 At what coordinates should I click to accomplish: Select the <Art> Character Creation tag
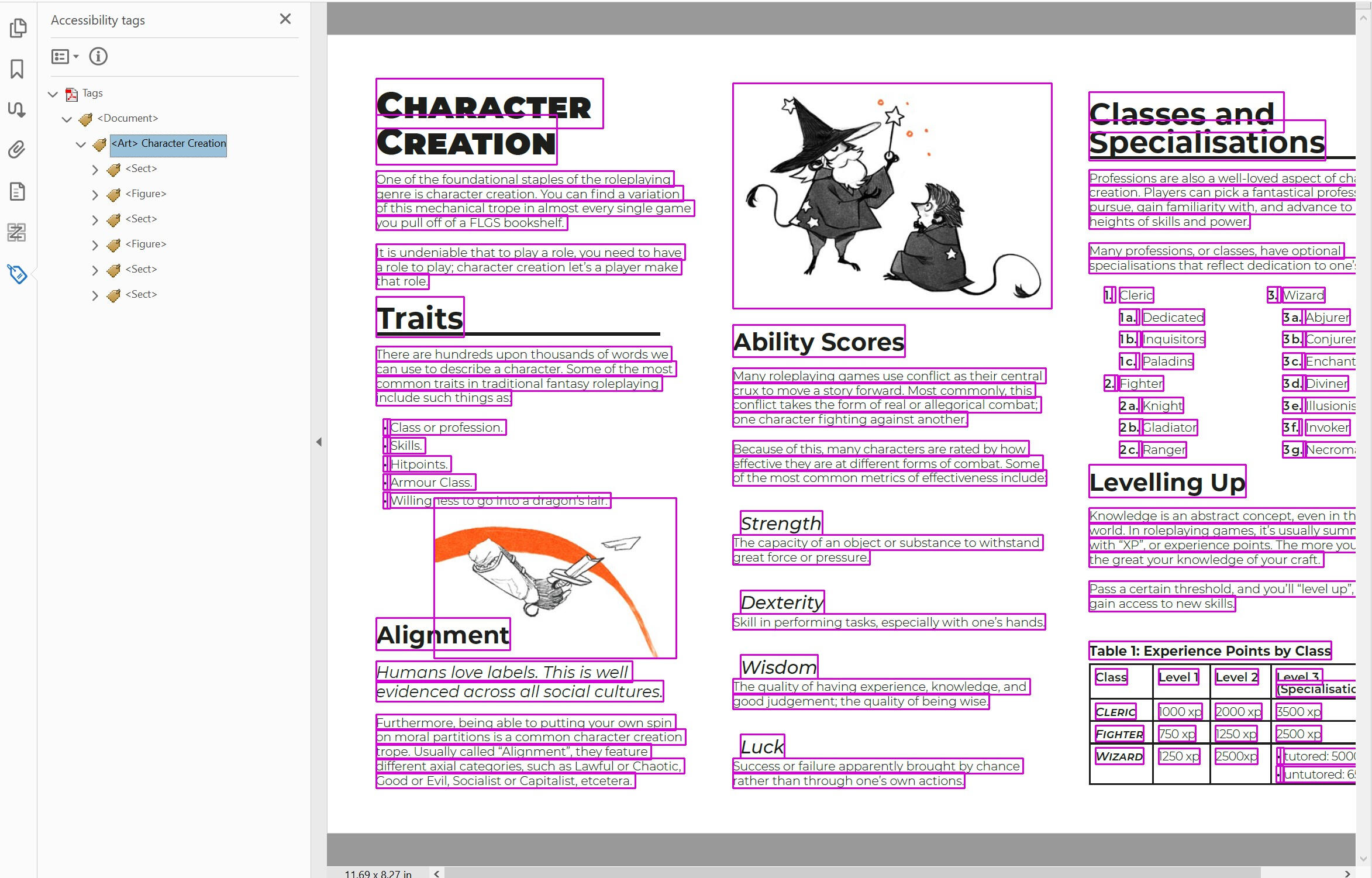click(168, 144)
